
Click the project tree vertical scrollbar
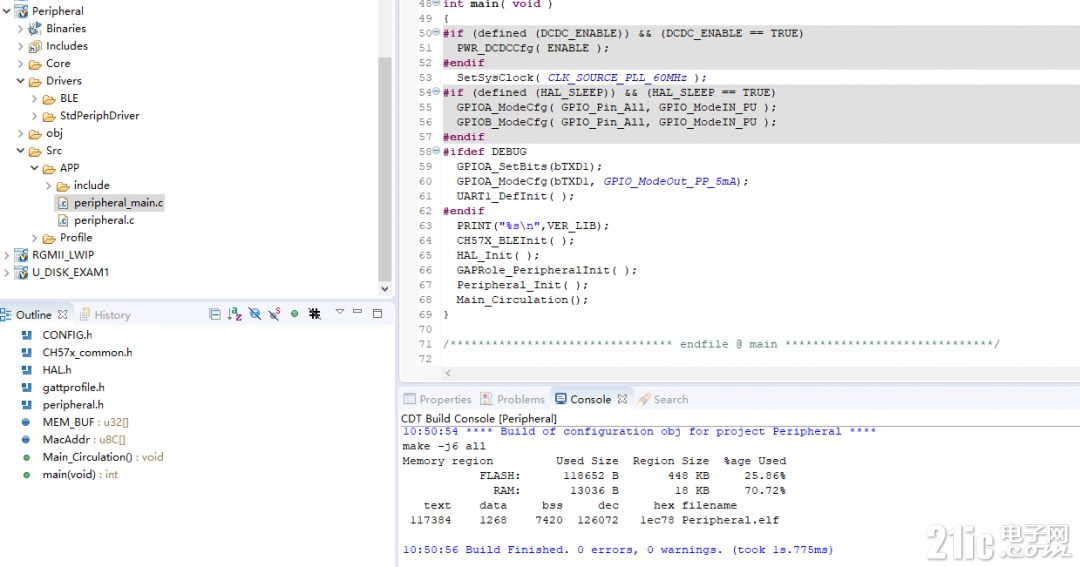[384, 169]
